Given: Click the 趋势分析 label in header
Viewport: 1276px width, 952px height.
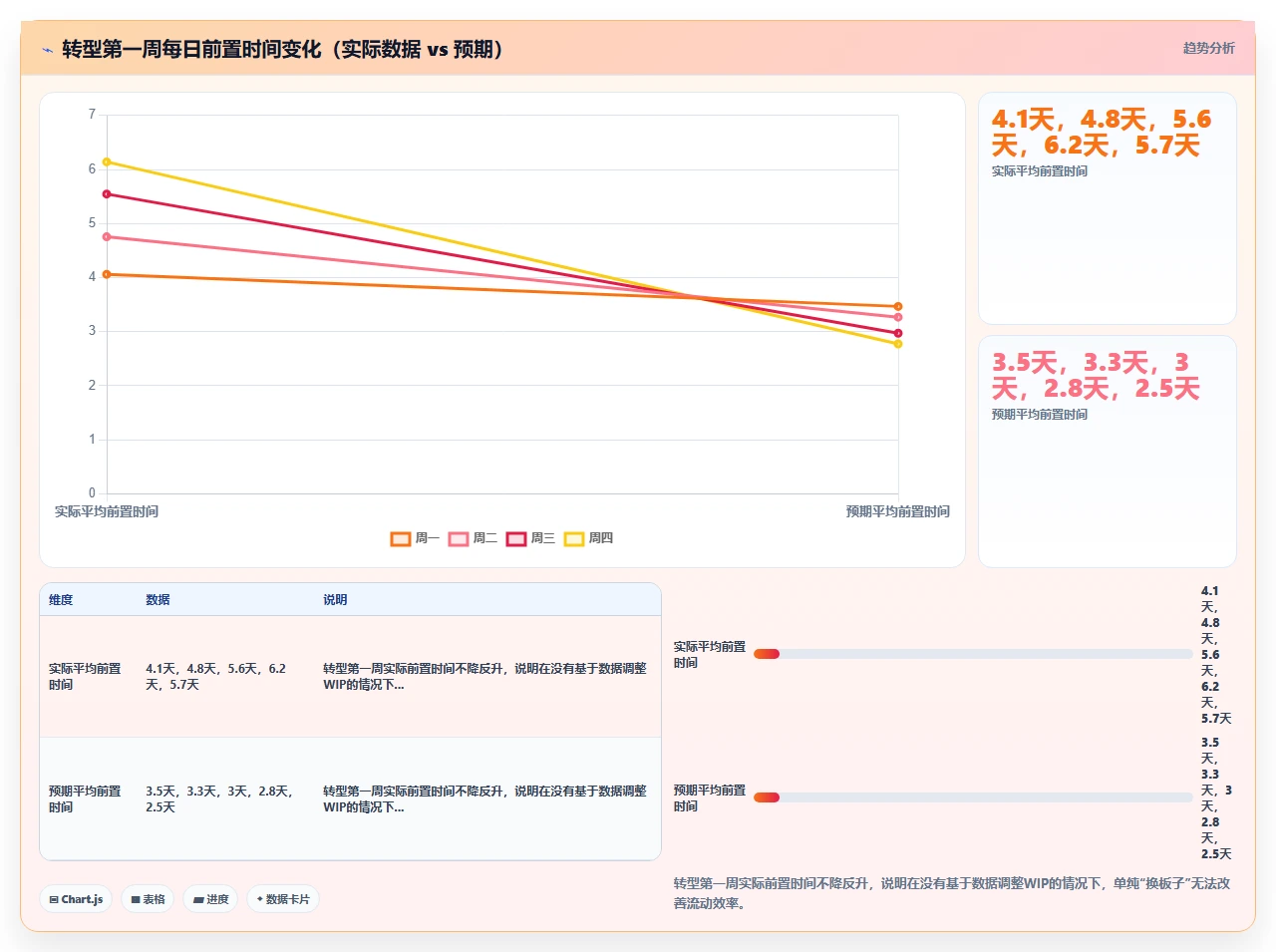Looking at the screenshot, I should pyautogui.click(x=1208, y=48).
